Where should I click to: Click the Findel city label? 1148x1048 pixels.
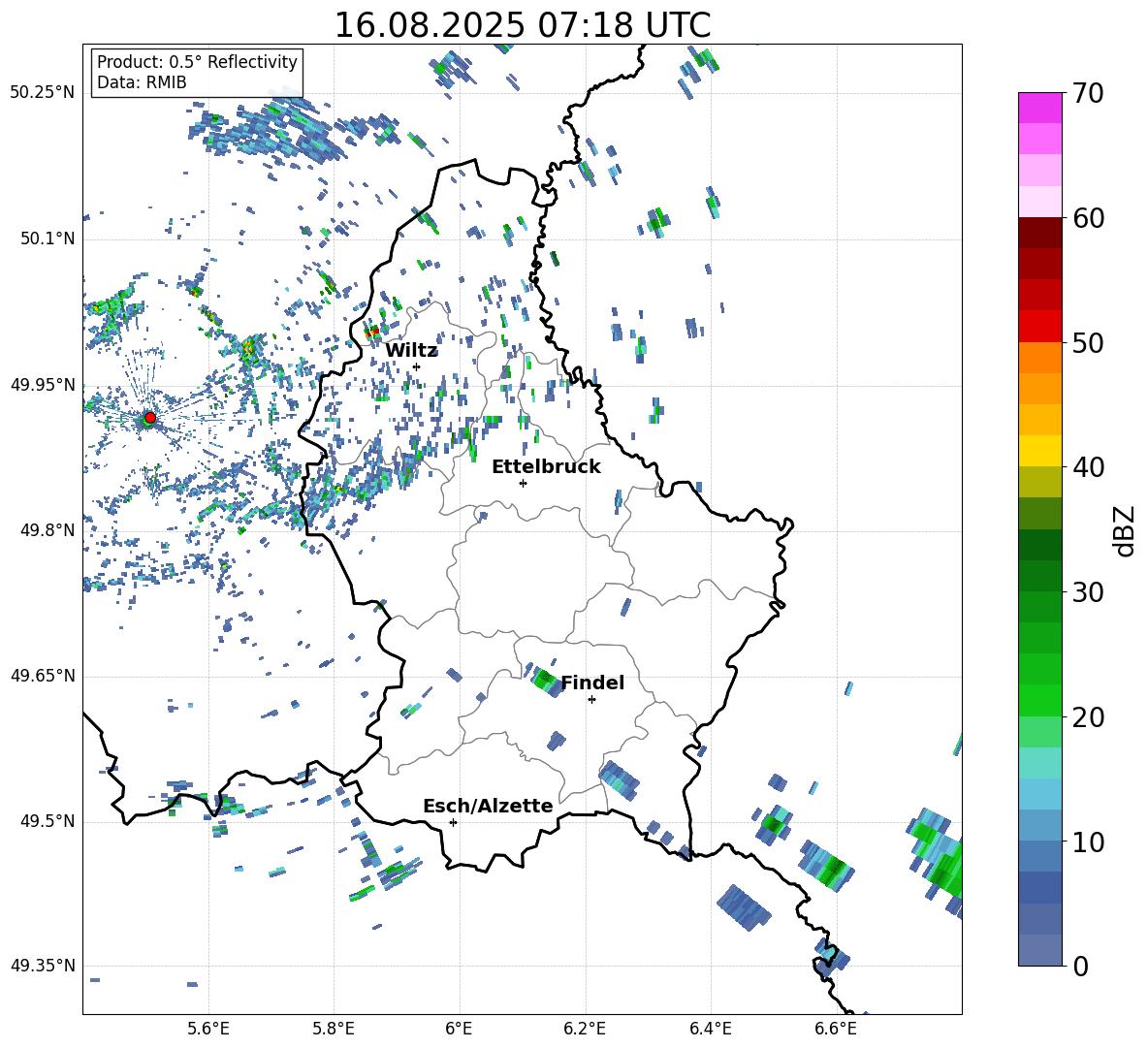[592, 683]
